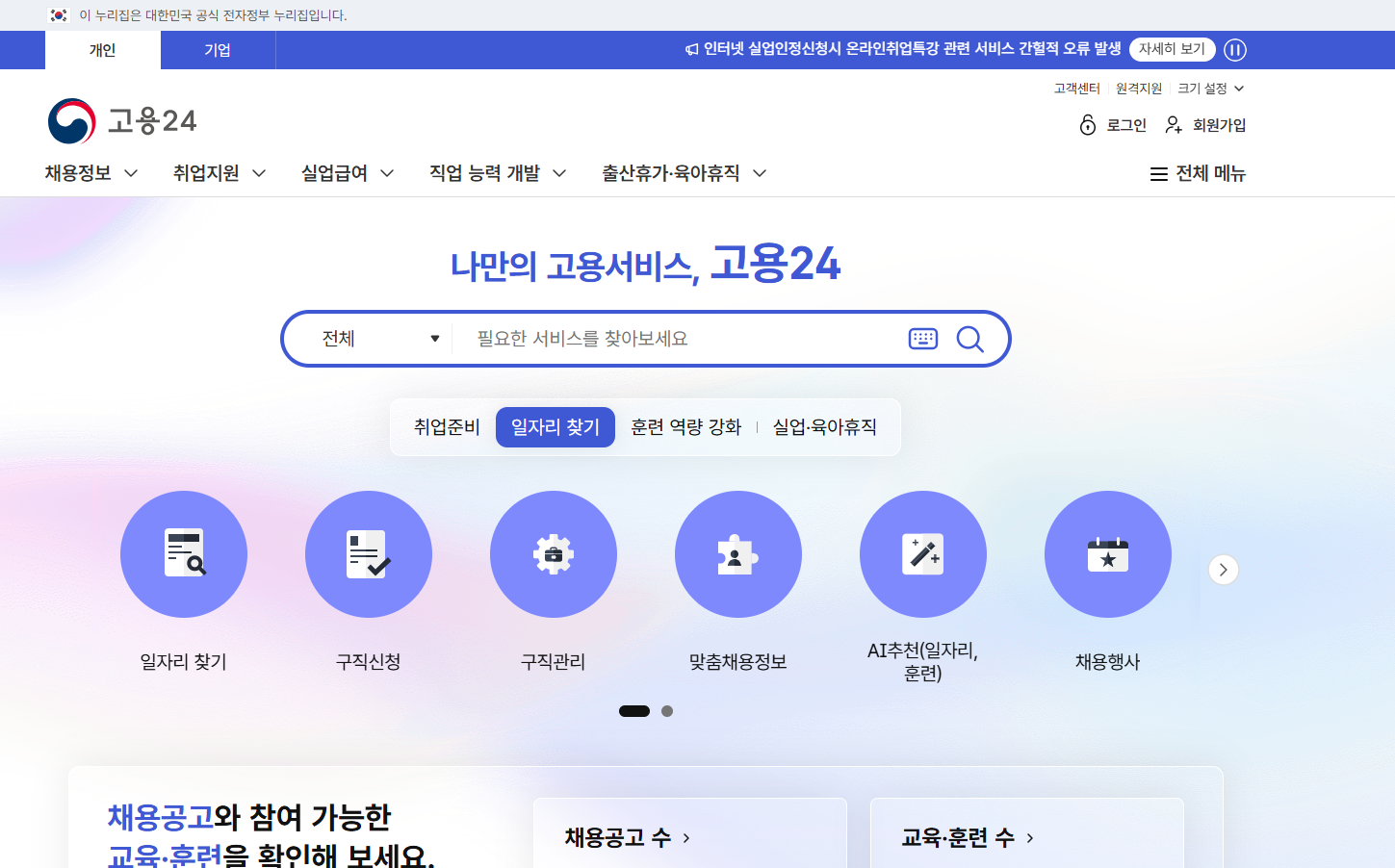Click the notice text about 온라인취업특강 오류

(x=913, y=49)
